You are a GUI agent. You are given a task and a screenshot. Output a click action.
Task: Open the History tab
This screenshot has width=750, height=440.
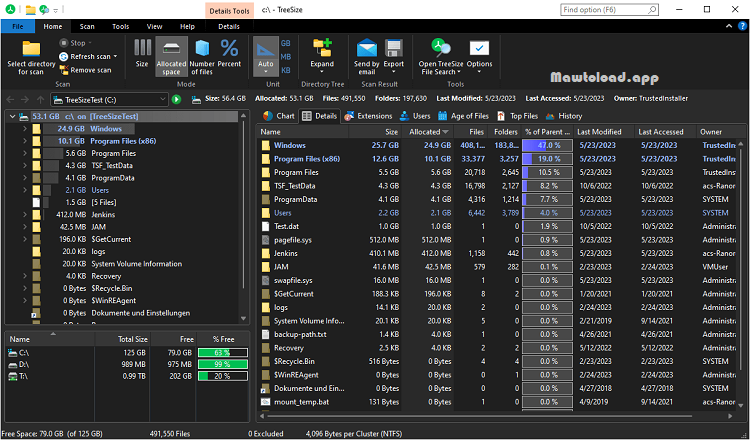click(564, 116)
